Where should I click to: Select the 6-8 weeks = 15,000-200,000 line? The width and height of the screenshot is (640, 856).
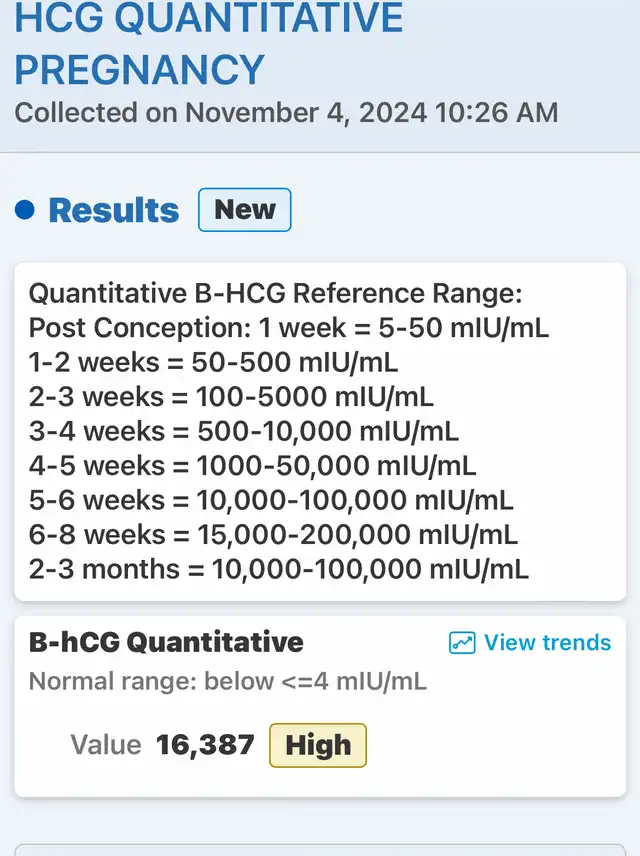pos(273,534)
